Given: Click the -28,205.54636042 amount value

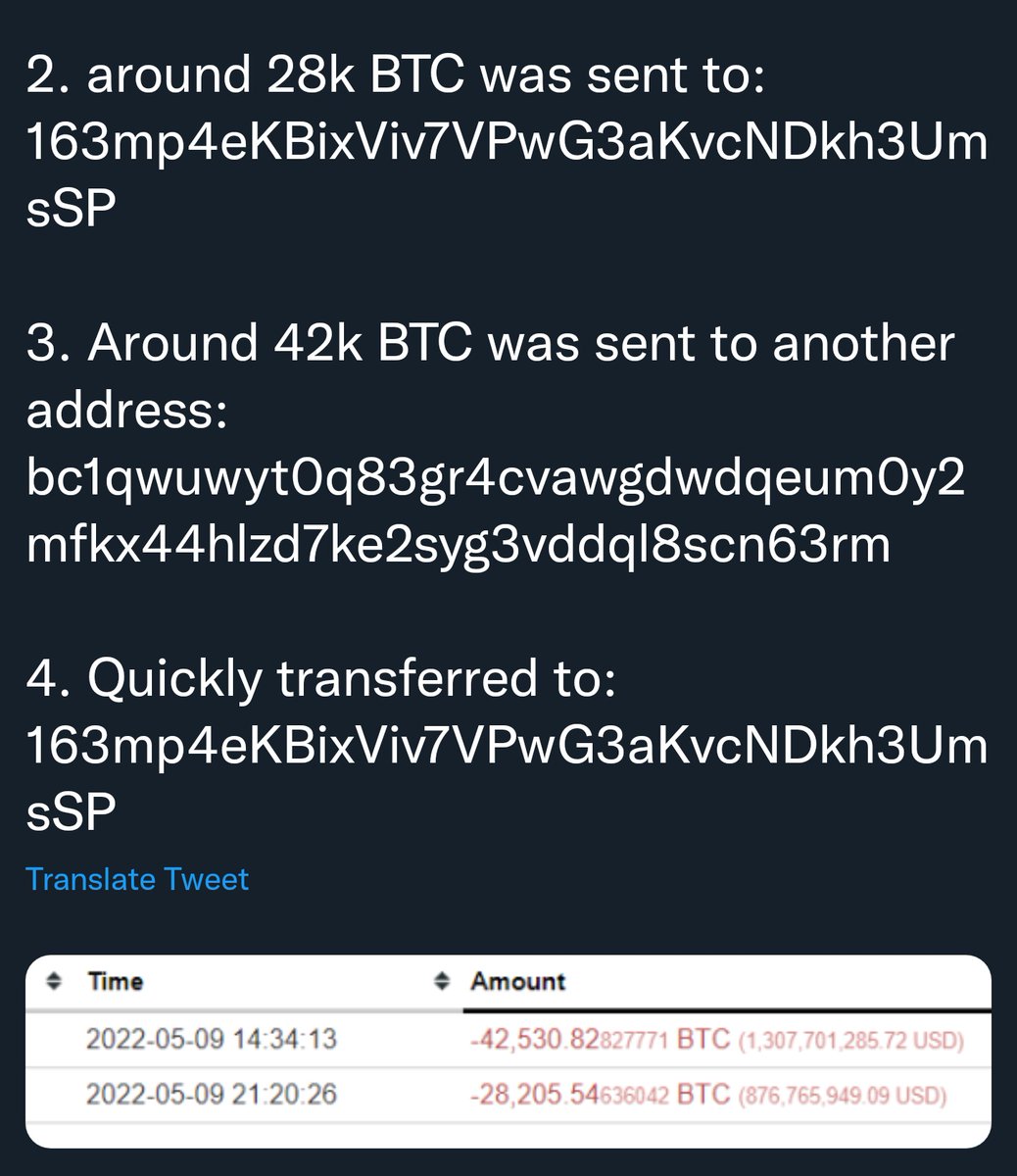Looking at the screenshot, I should [x=570, y=1093].
